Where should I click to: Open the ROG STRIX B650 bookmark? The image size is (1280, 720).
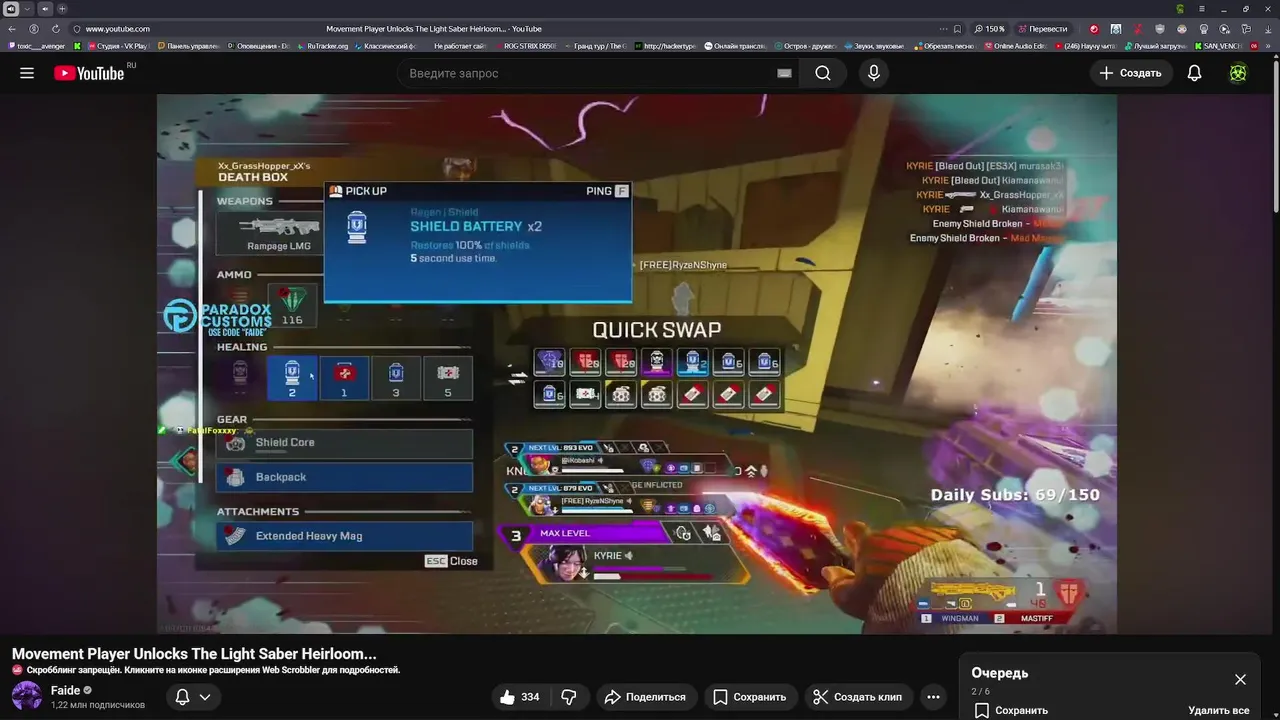pos(526,46)
